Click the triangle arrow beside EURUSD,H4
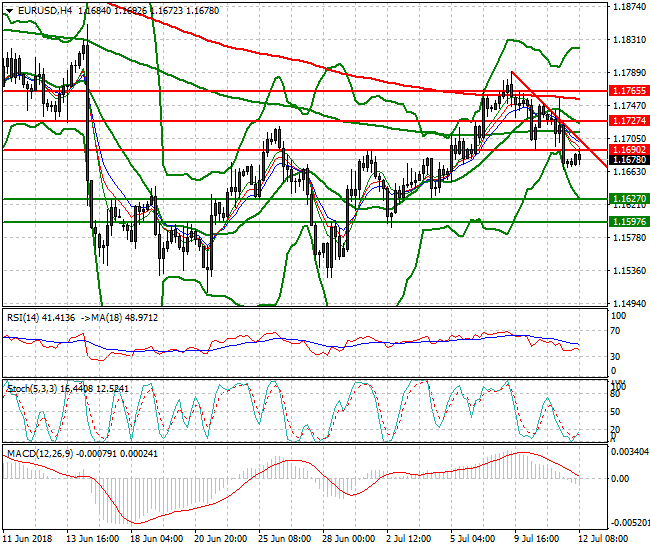 point(9,11)
